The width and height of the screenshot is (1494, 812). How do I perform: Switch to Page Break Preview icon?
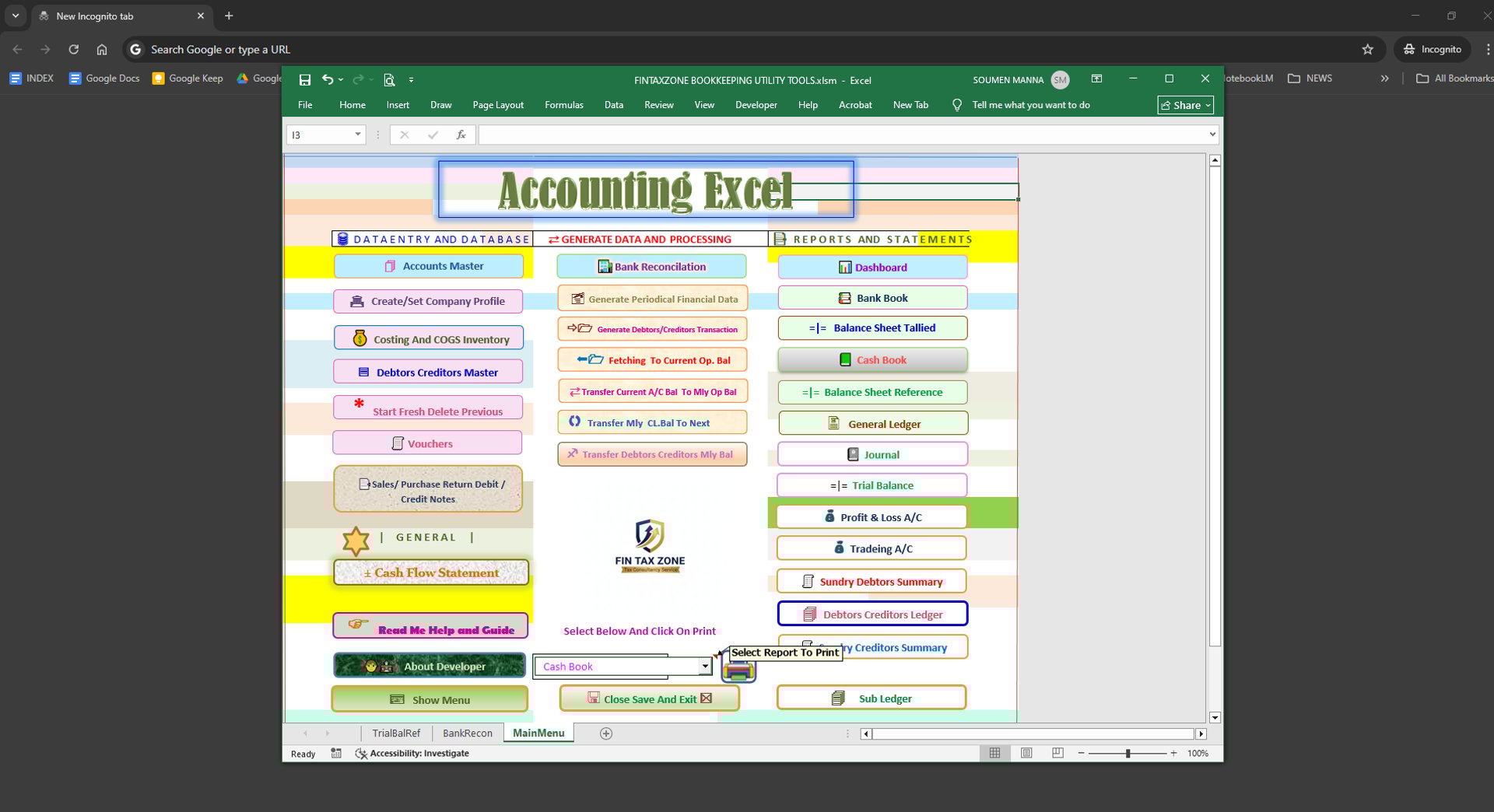pos(1057,753)
